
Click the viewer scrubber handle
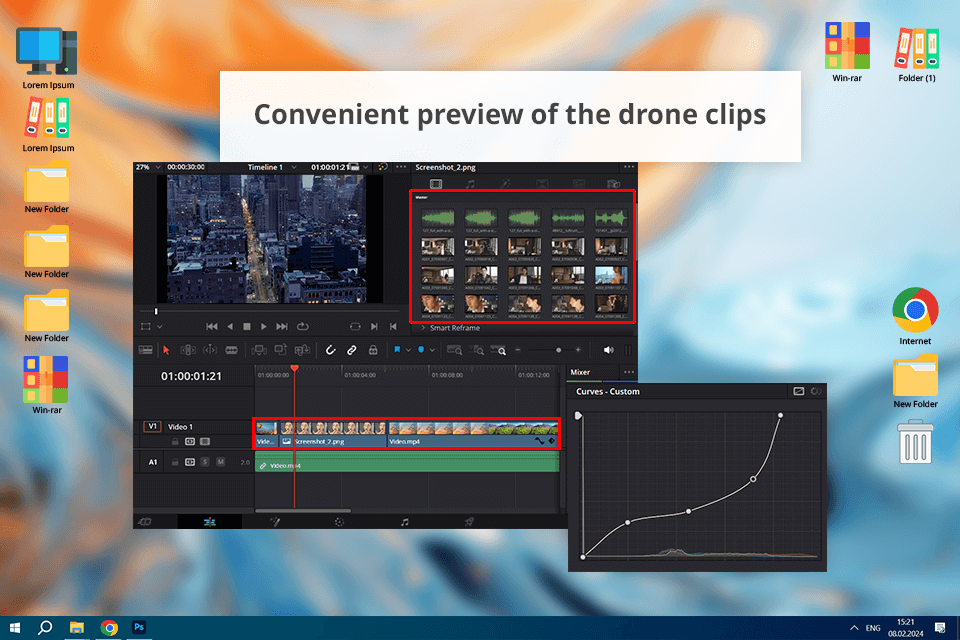156,312
